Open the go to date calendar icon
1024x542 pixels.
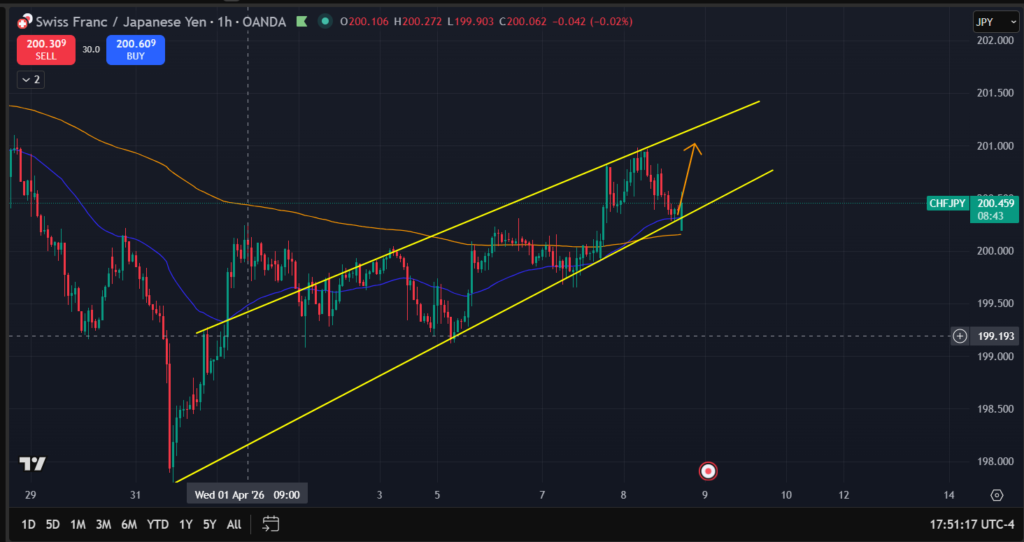(271, 524)
